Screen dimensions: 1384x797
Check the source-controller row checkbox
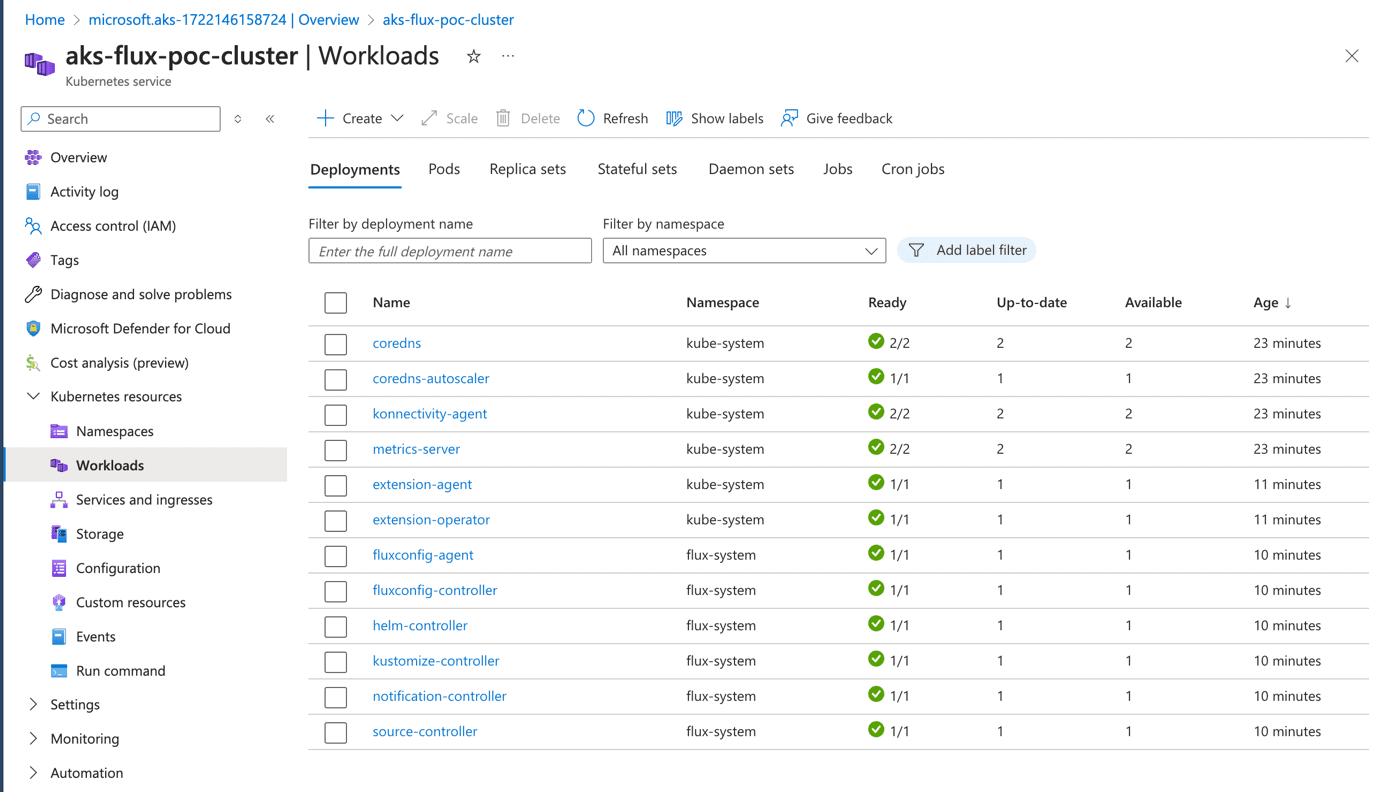tap(336, 732)
